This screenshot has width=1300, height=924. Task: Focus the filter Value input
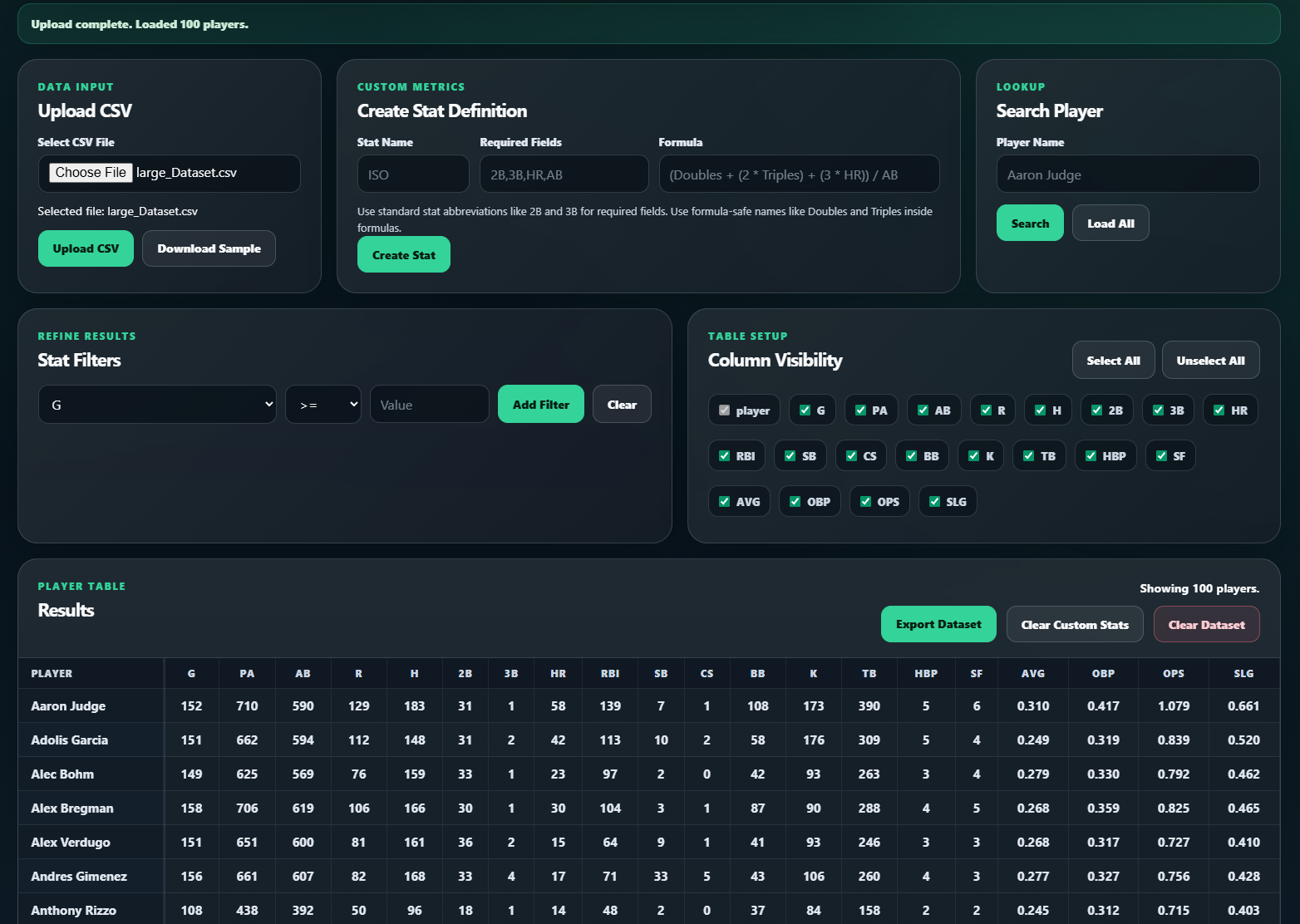pyautogui.click(x=429, y=405)
